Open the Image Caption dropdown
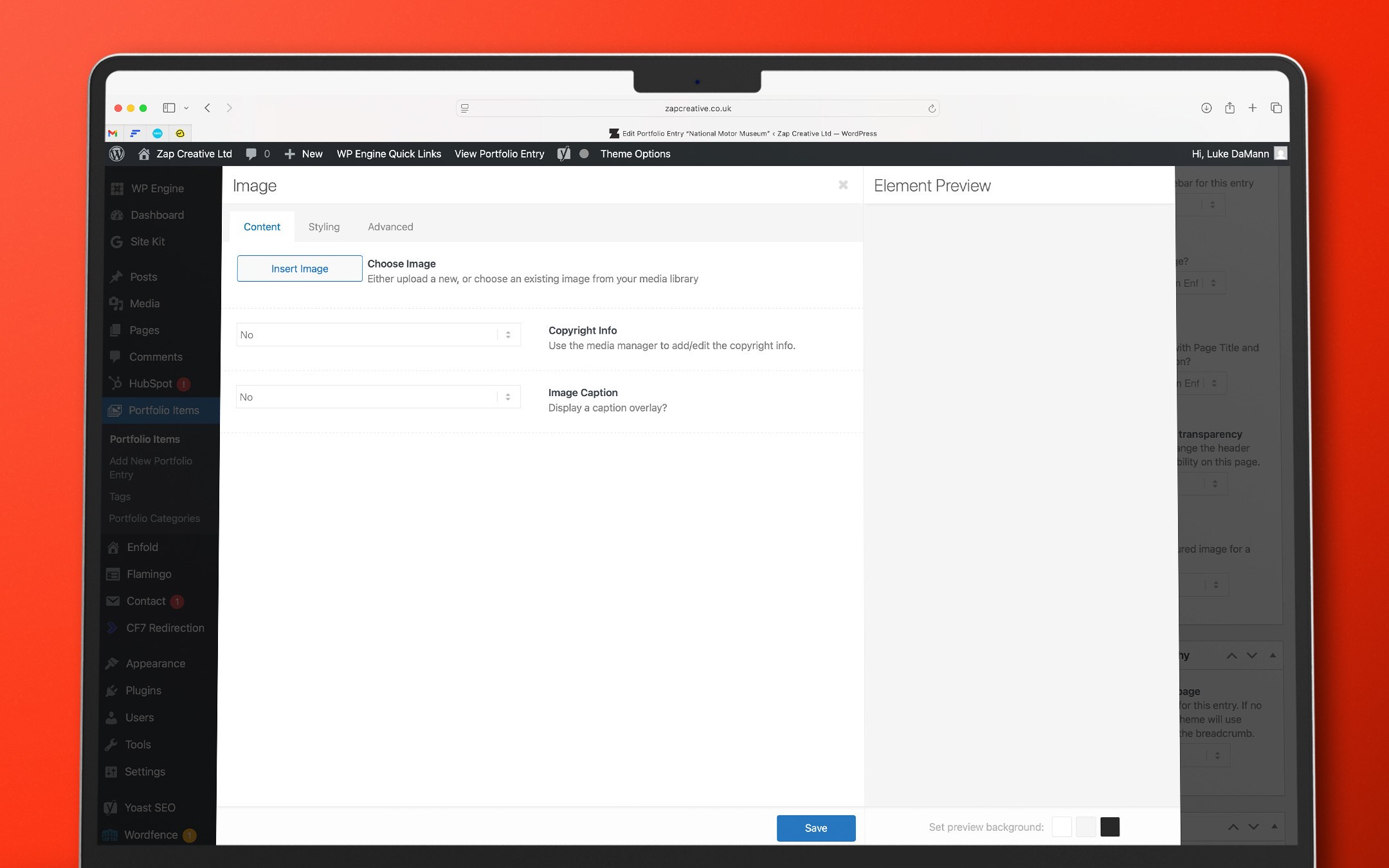 (x=378, y=397)
